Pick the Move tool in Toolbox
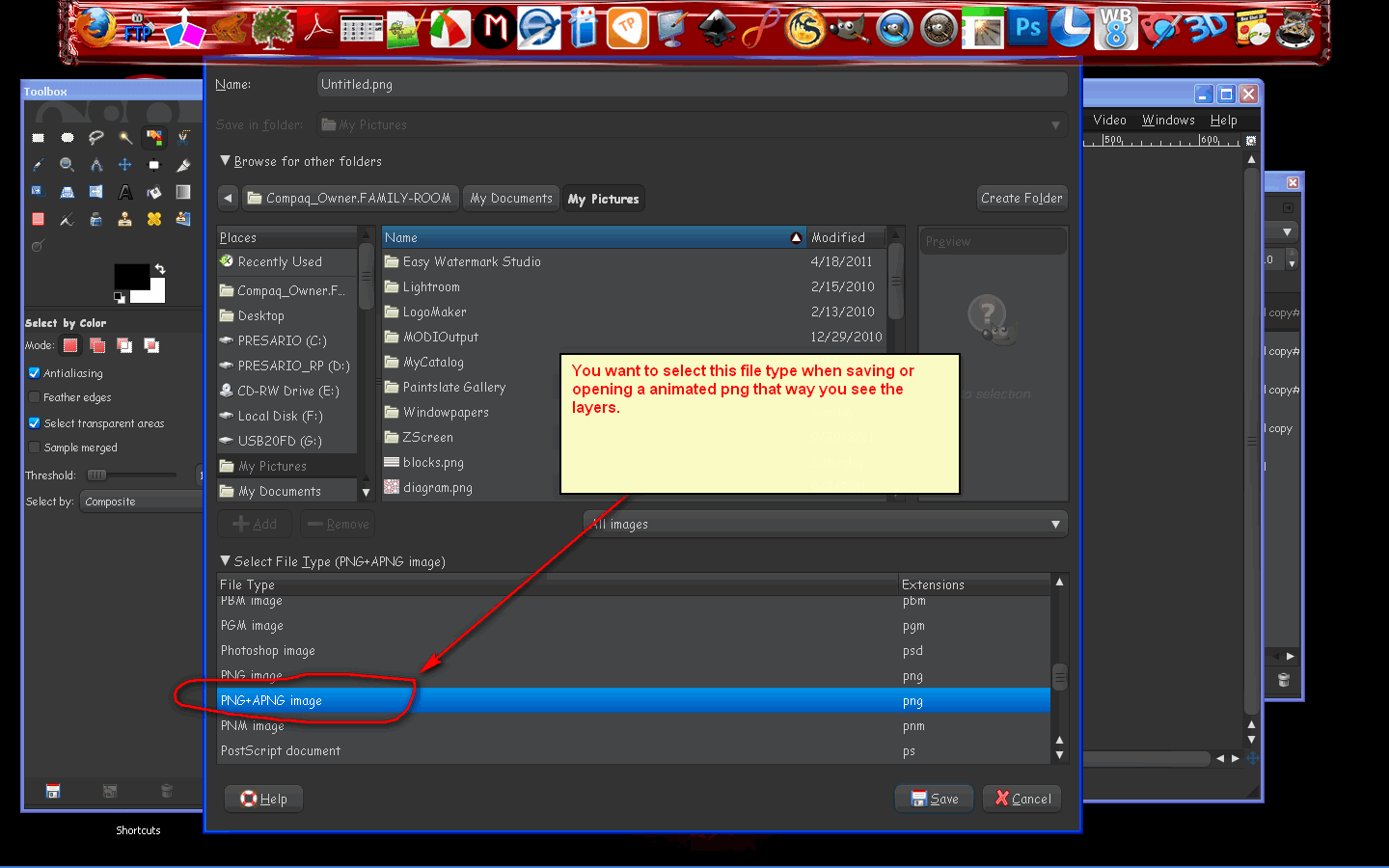 [125, 165]
